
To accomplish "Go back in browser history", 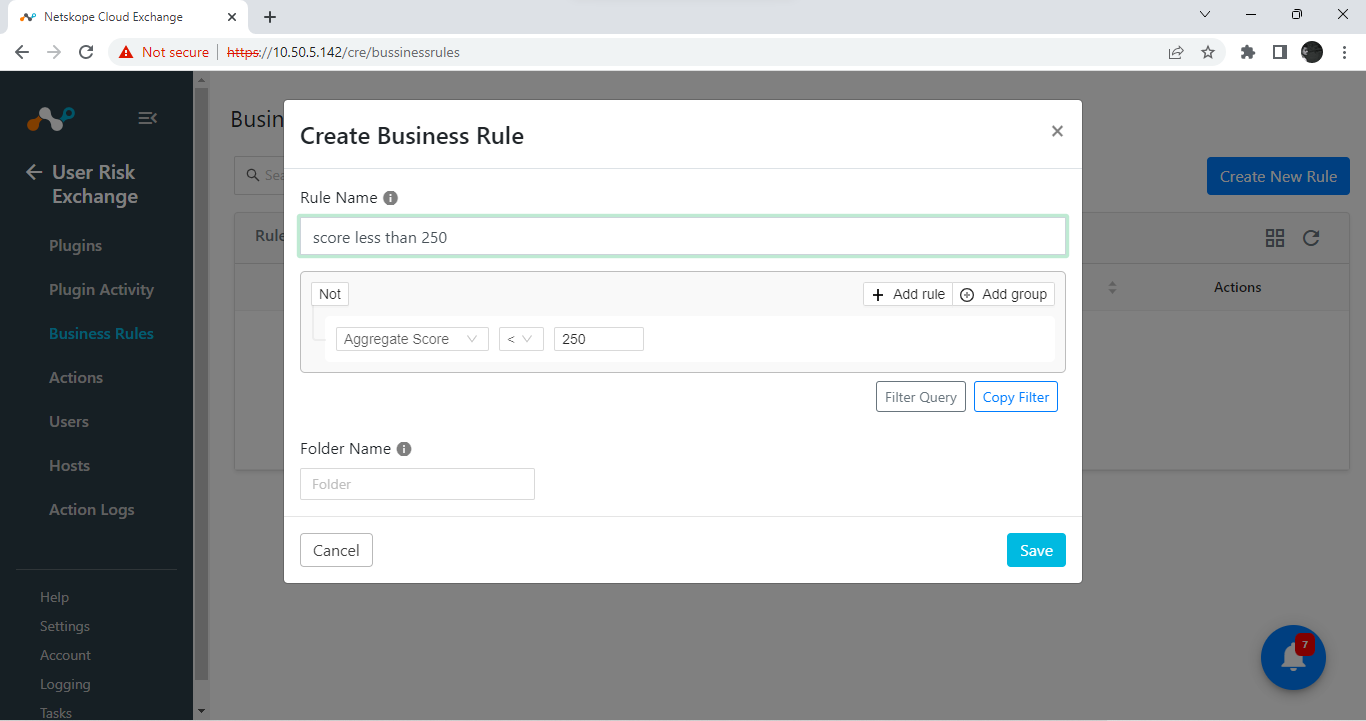I will pyautogui.click(x=22, y=52).
